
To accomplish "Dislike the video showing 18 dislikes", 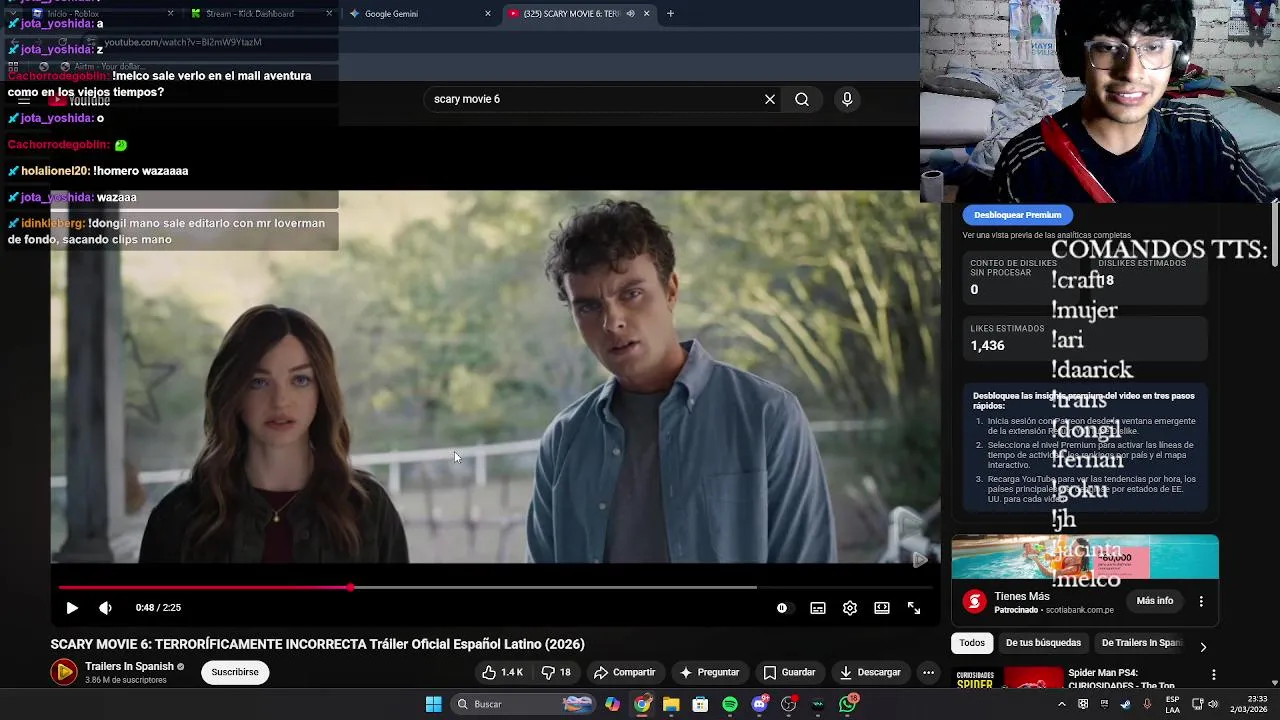I will tap(556, 672).
